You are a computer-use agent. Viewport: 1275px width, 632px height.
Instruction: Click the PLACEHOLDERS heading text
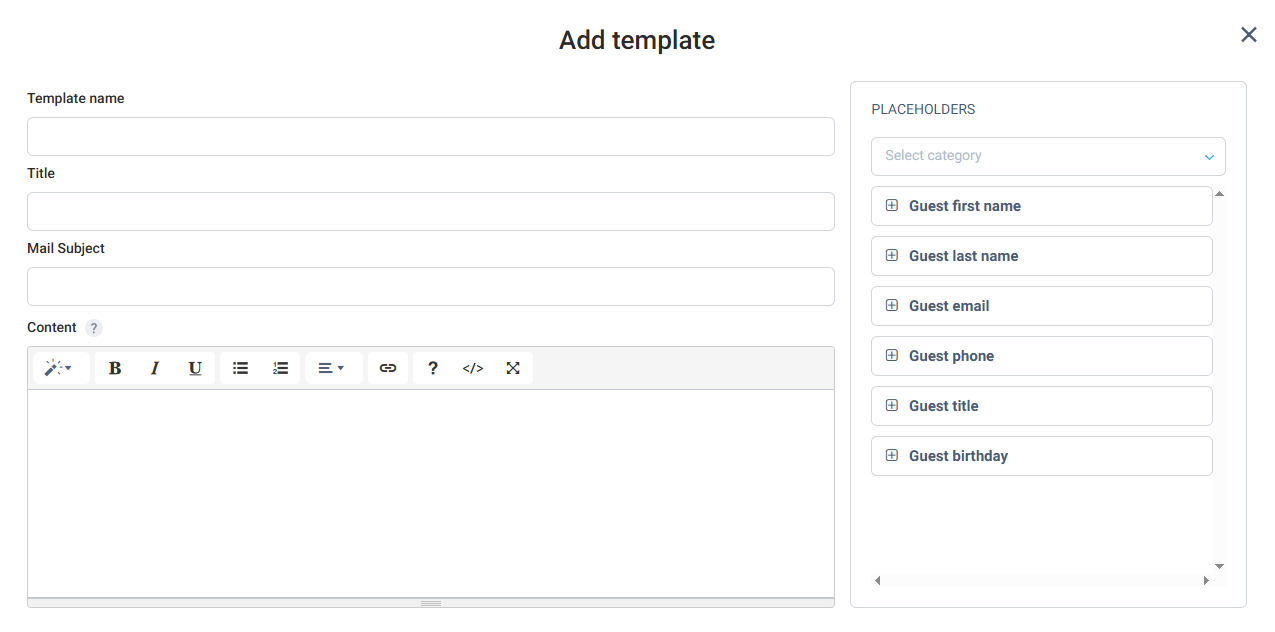pos(923,110)
